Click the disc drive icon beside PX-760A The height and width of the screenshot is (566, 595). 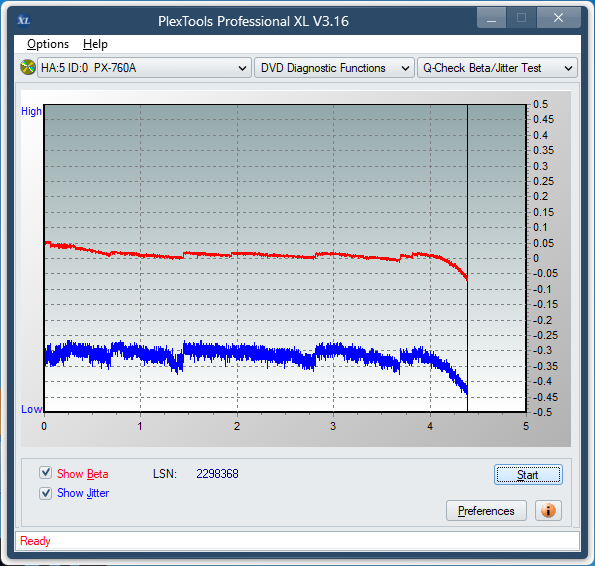28,68
